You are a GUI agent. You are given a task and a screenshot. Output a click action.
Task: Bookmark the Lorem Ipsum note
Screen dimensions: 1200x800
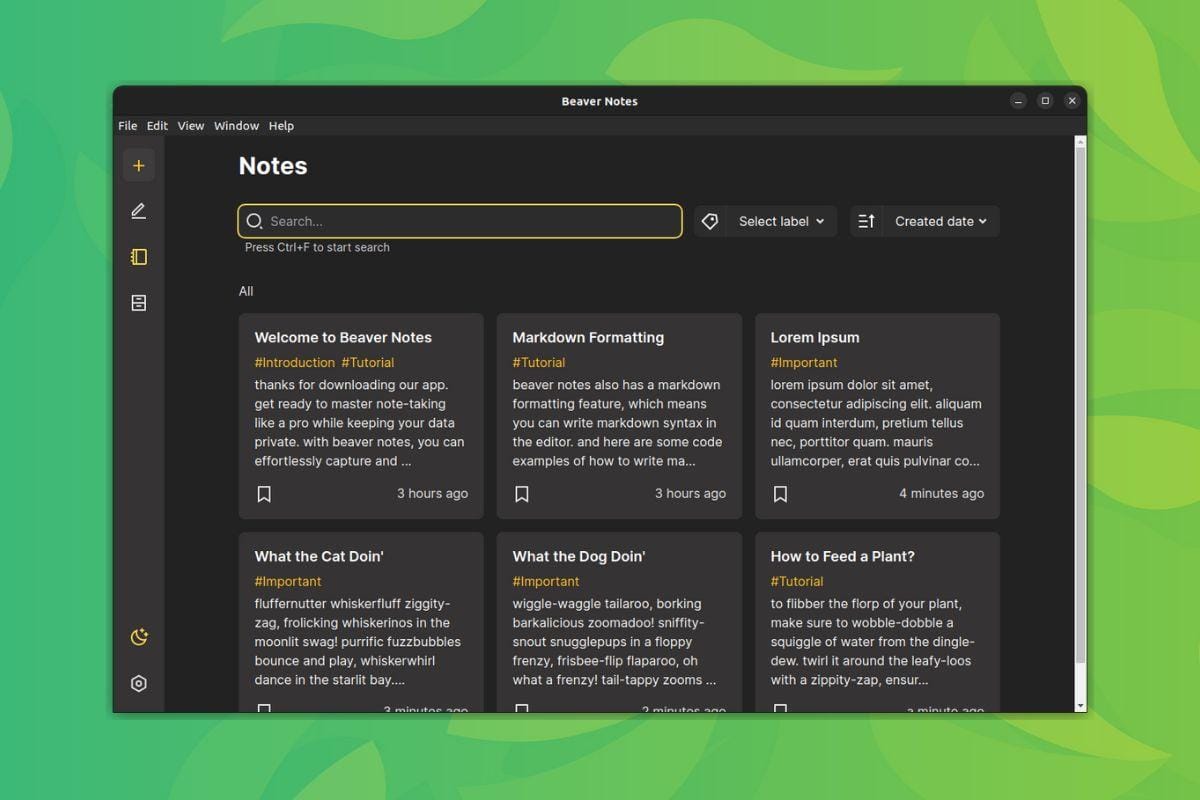(779, 493)
